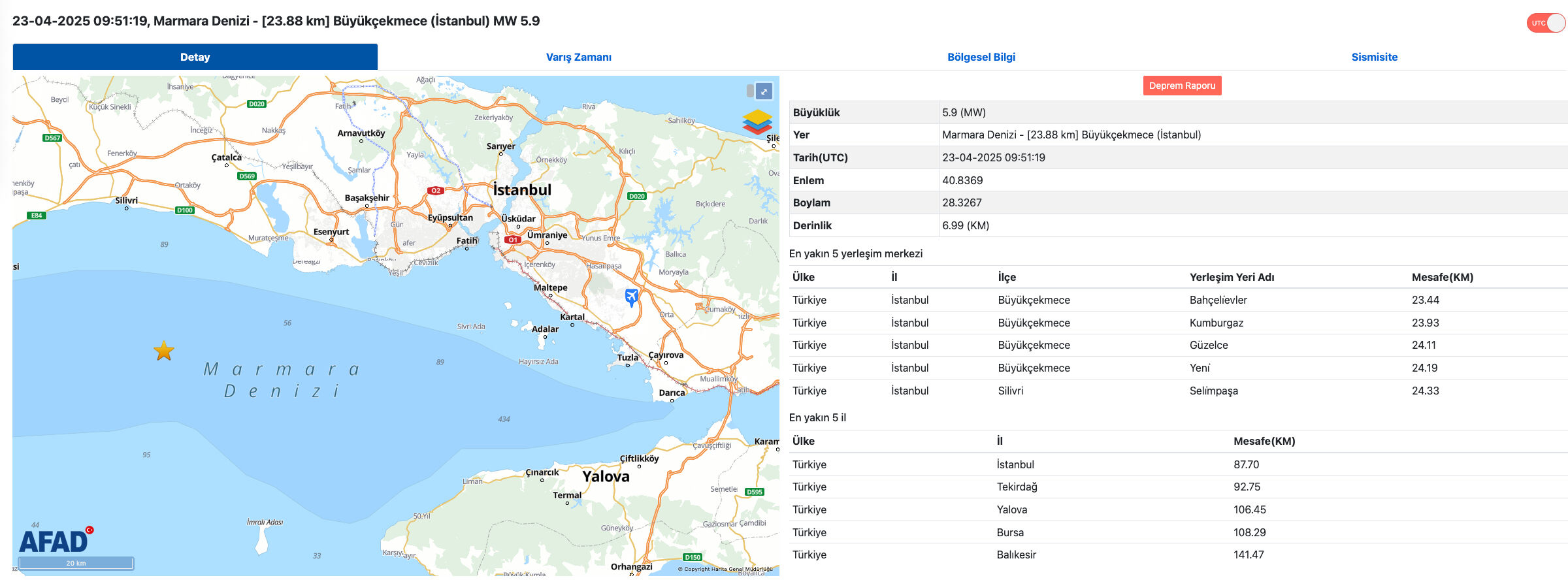Click the İstanbul city label on map
Image resolution: width=1568 pixels, height=580 pixels.
(522, 190)
